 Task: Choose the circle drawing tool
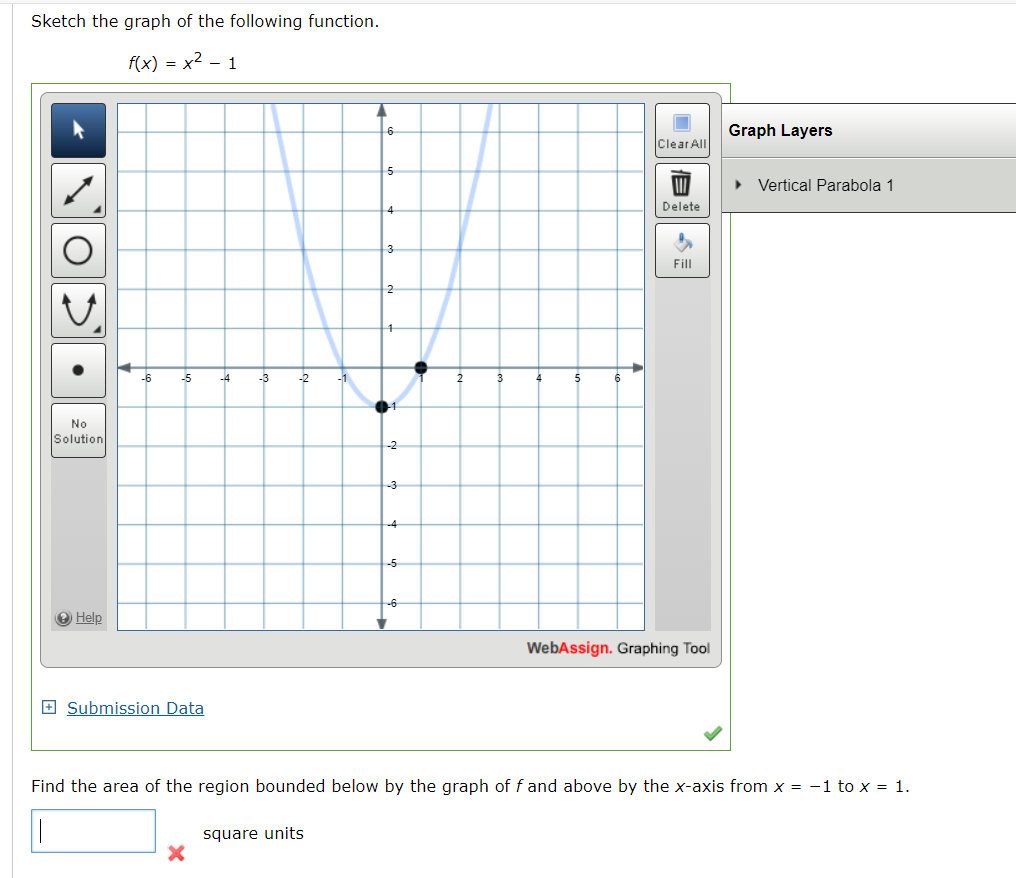pos(78,250)
